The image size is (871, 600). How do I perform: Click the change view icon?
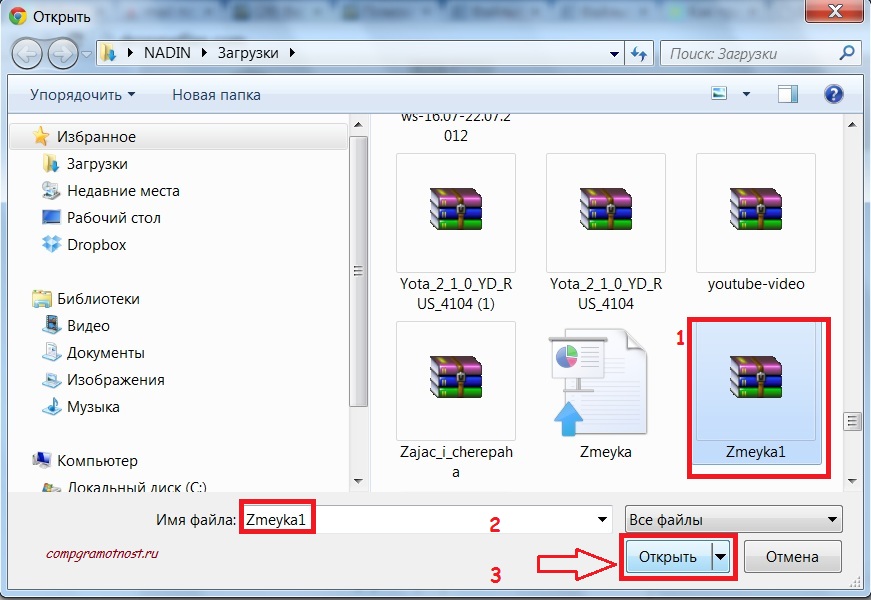[x=719, y=93]
